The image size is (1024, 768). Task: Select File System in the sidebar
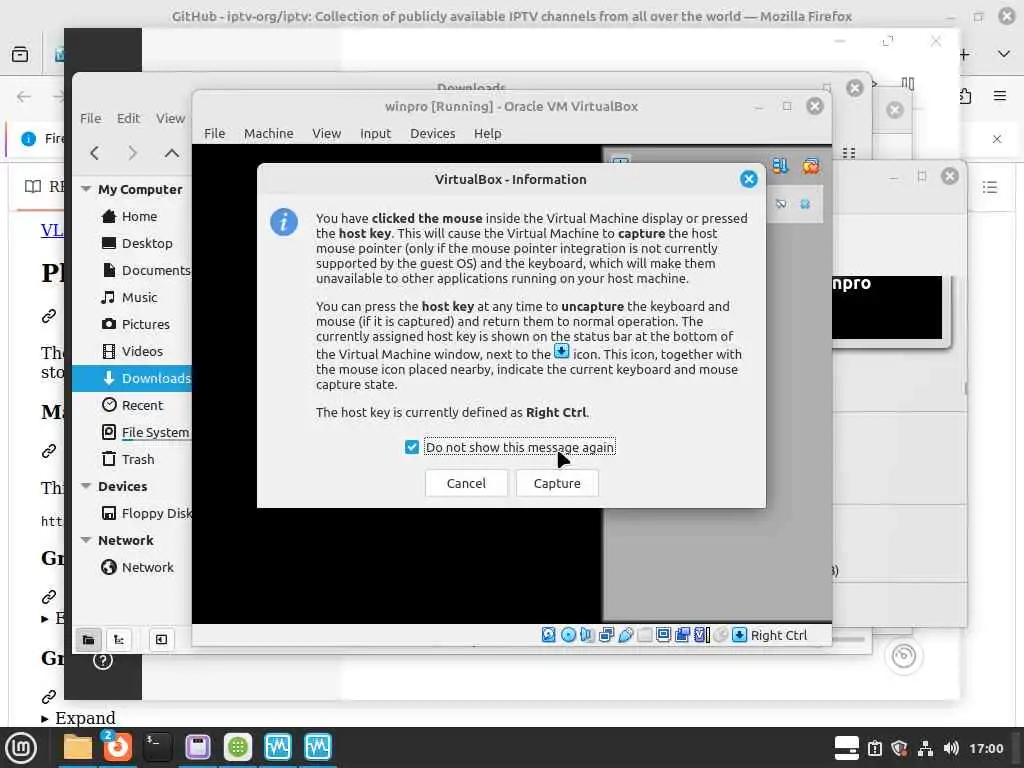pyautogui.click(x=132, y=432)
